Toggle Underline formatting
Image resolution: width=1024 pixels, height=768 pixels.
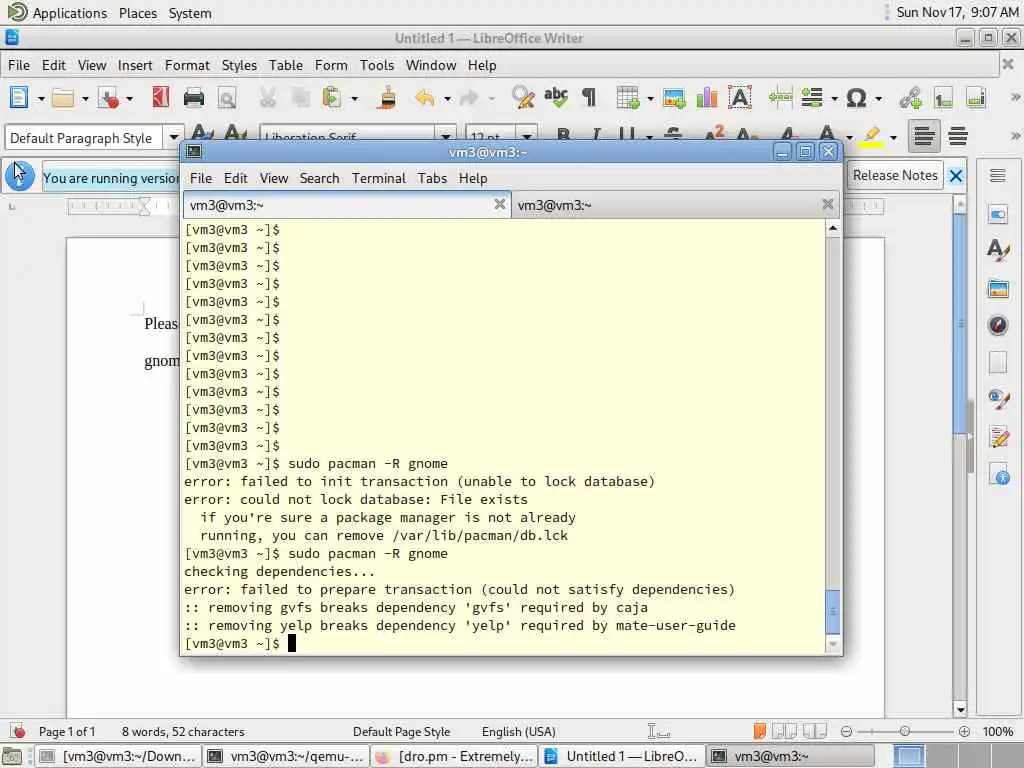[626, 135]
